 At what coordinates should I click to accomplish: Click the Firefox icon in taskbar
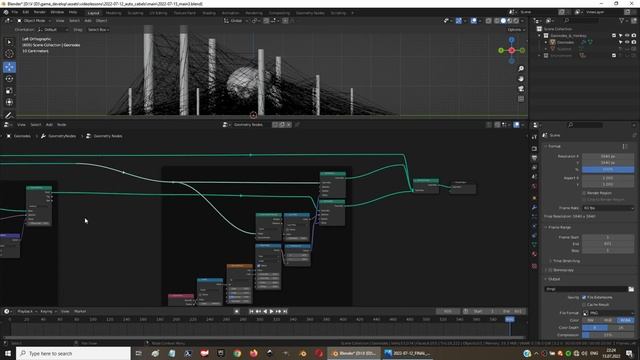[x=253, y=353]
